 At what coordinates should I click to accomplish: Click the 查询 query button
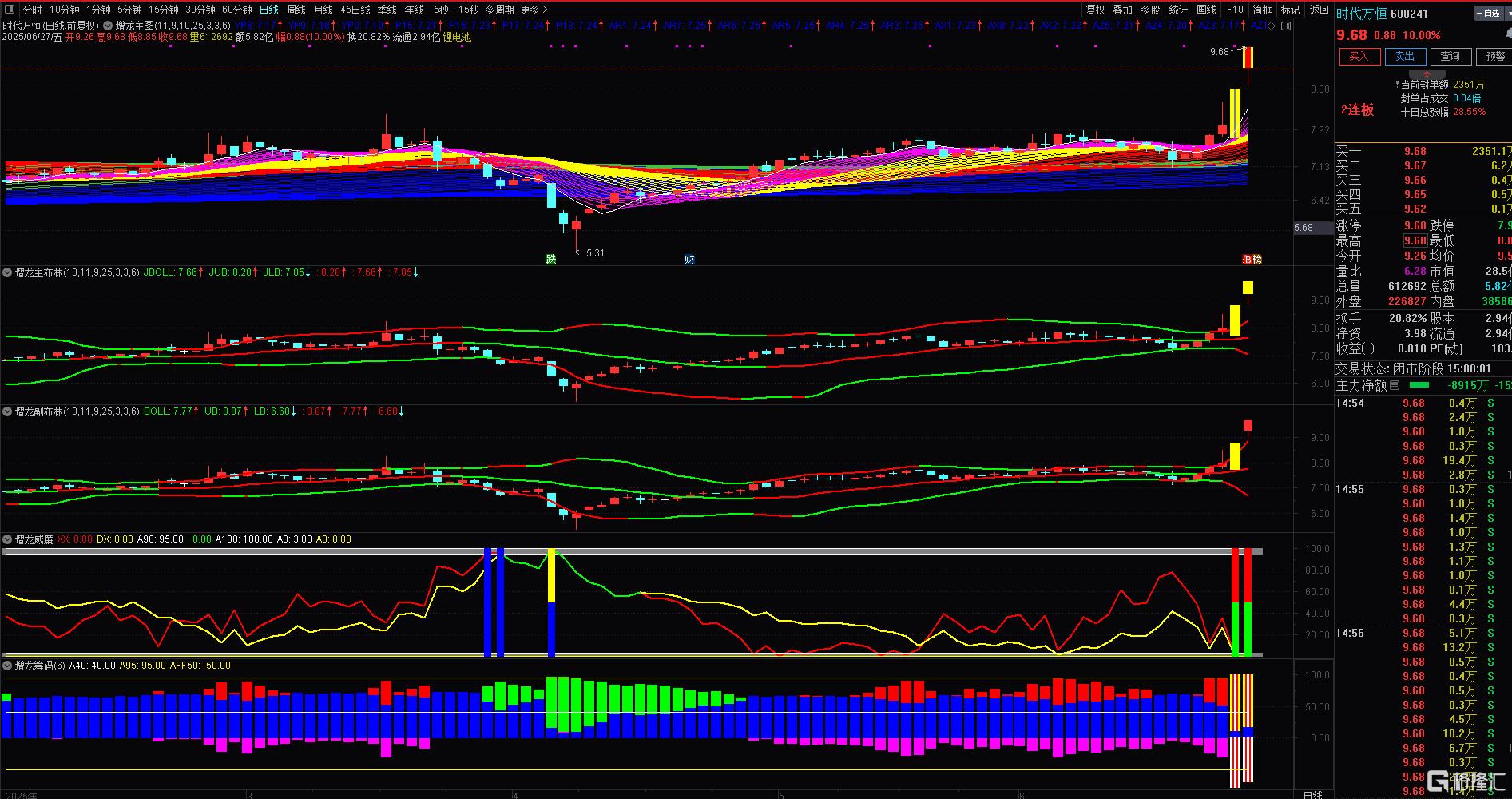[1450, 56]
